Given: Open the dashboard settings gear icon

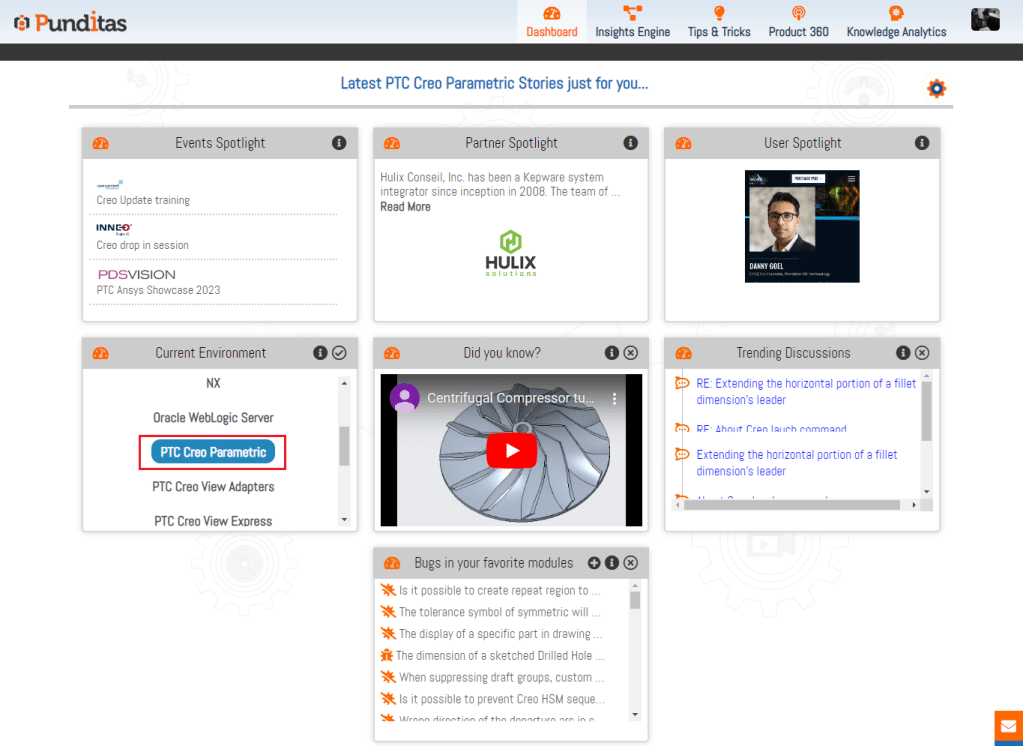Looking at the screenshot, I should [x=936, y=89].
